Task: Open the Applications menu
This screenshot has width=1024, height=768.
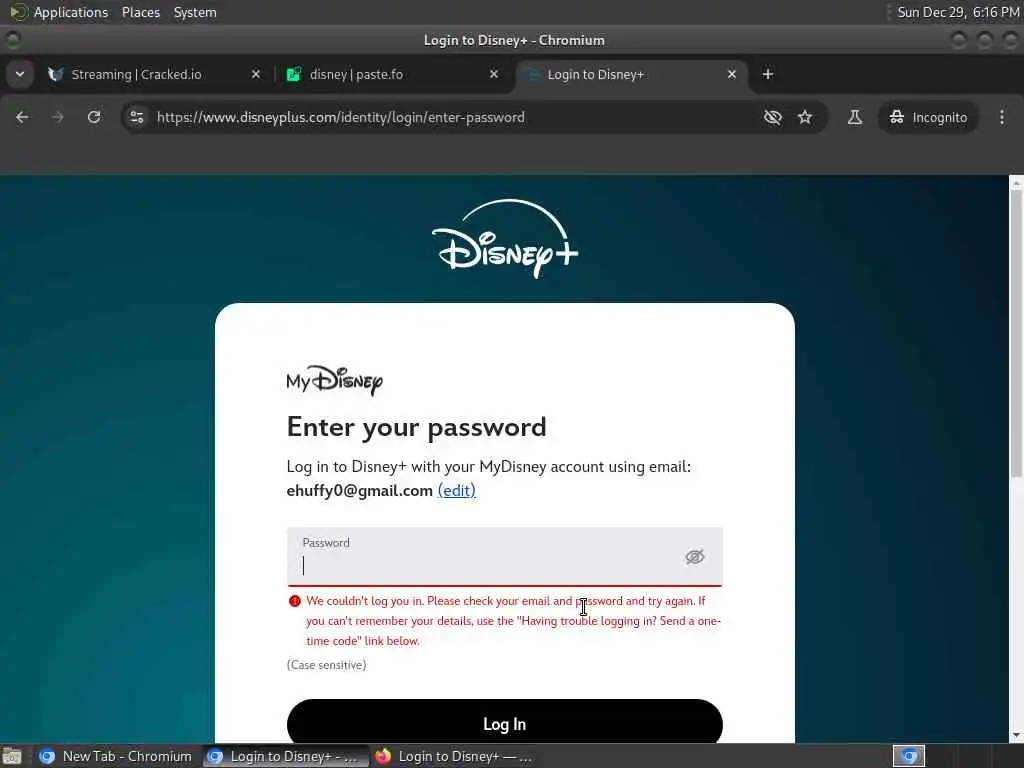Action: [71, 12]
